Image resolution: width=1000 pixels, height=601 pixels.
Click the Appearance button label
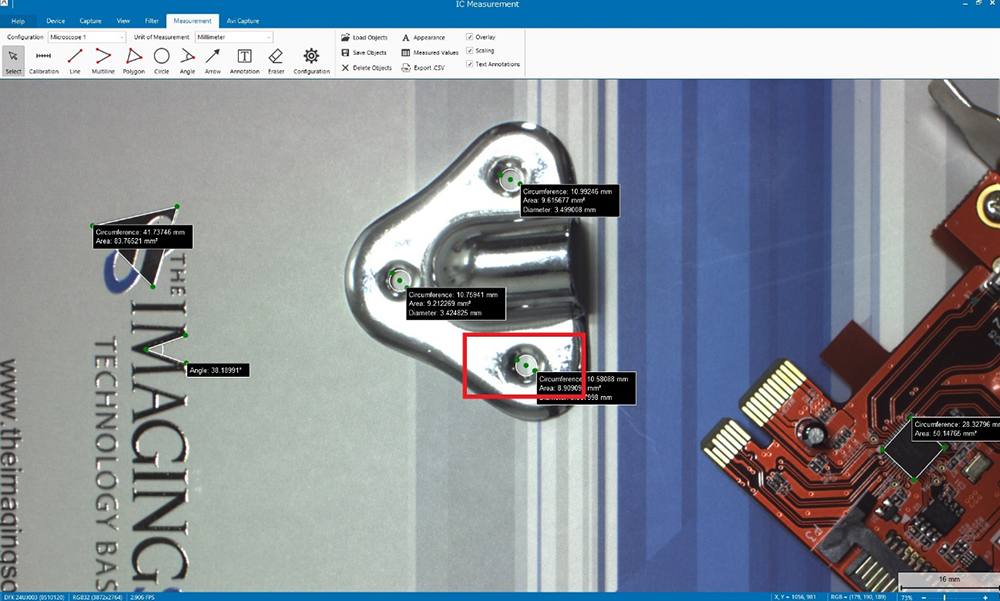tap(429, 38)
